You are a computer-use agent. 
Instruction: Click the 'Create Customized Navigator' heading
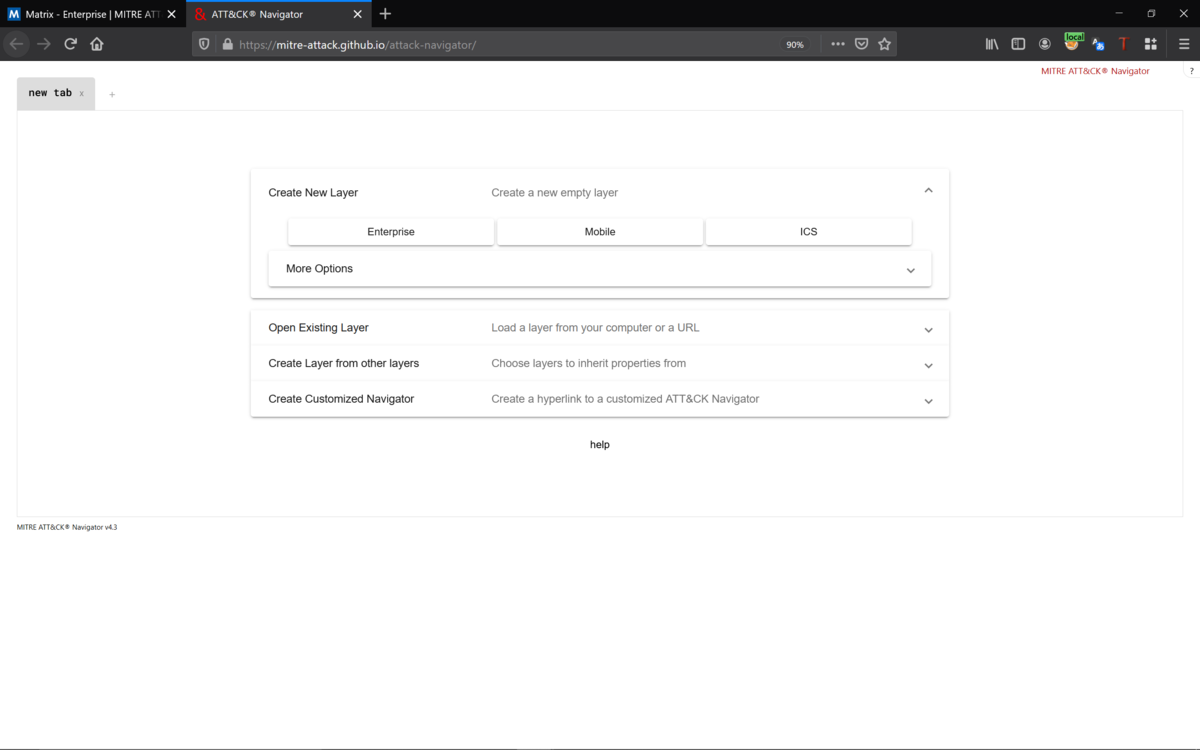[x=341, y=399]
